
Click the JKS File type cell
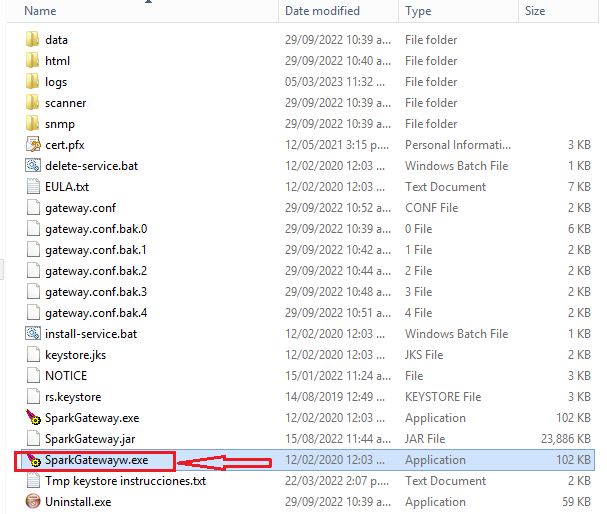pyautogui.click(x=424, y=355)
